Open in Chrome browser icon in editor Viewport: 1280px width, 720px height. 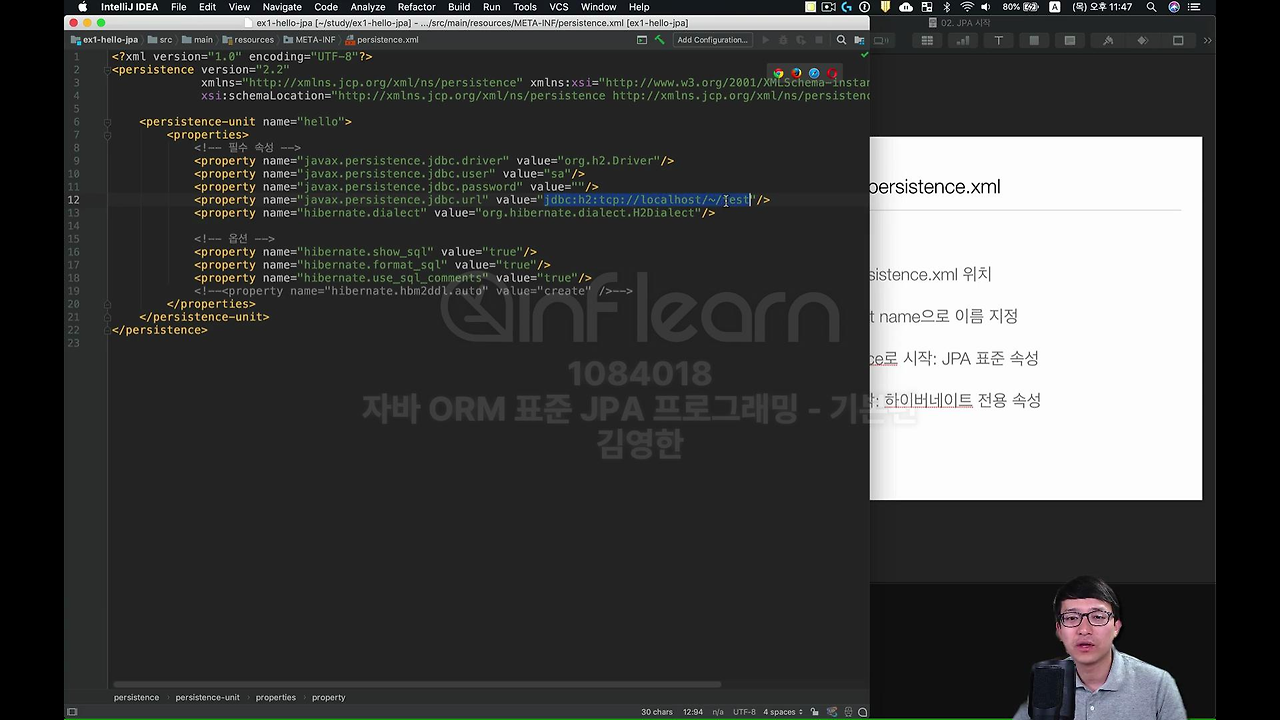[779, 74]
